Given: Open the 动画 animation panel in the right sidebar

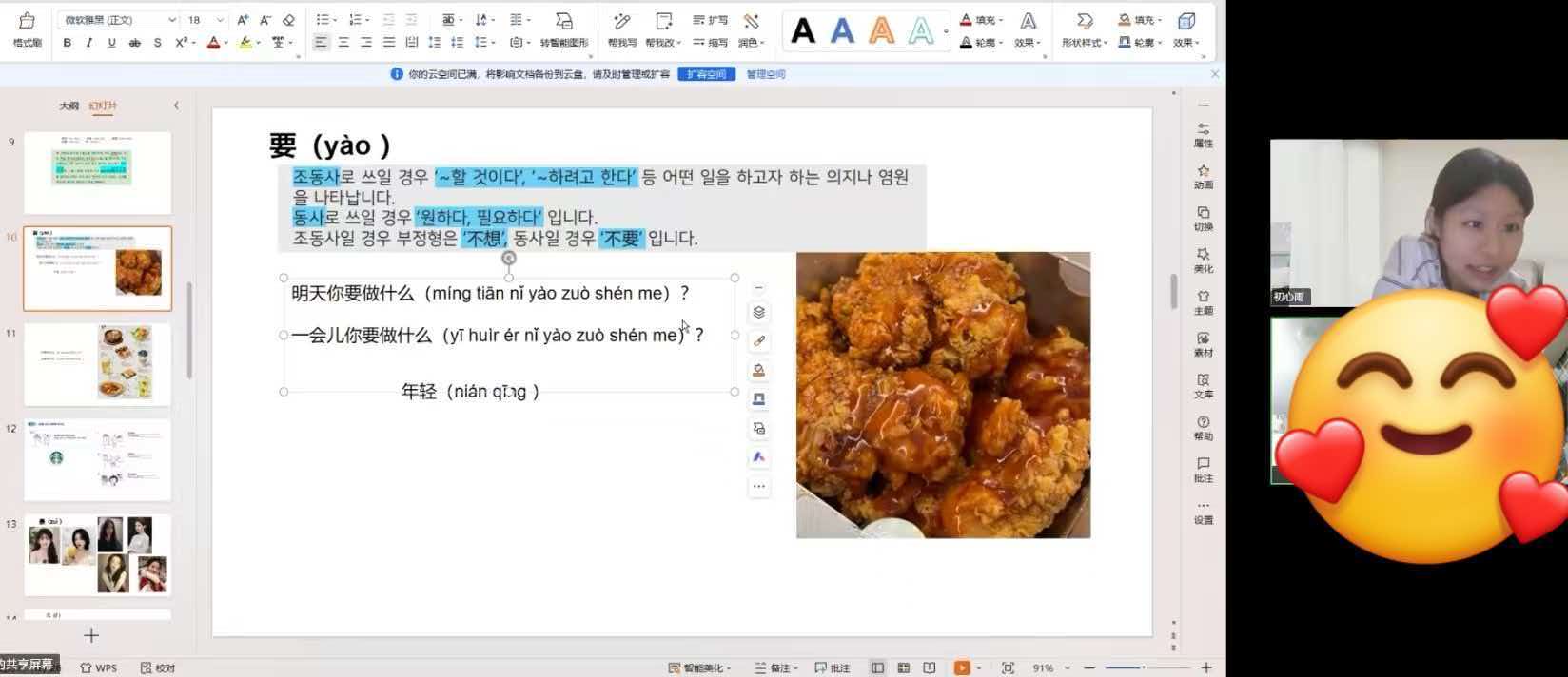Looking at the screenshot, I should [1204, 177].
